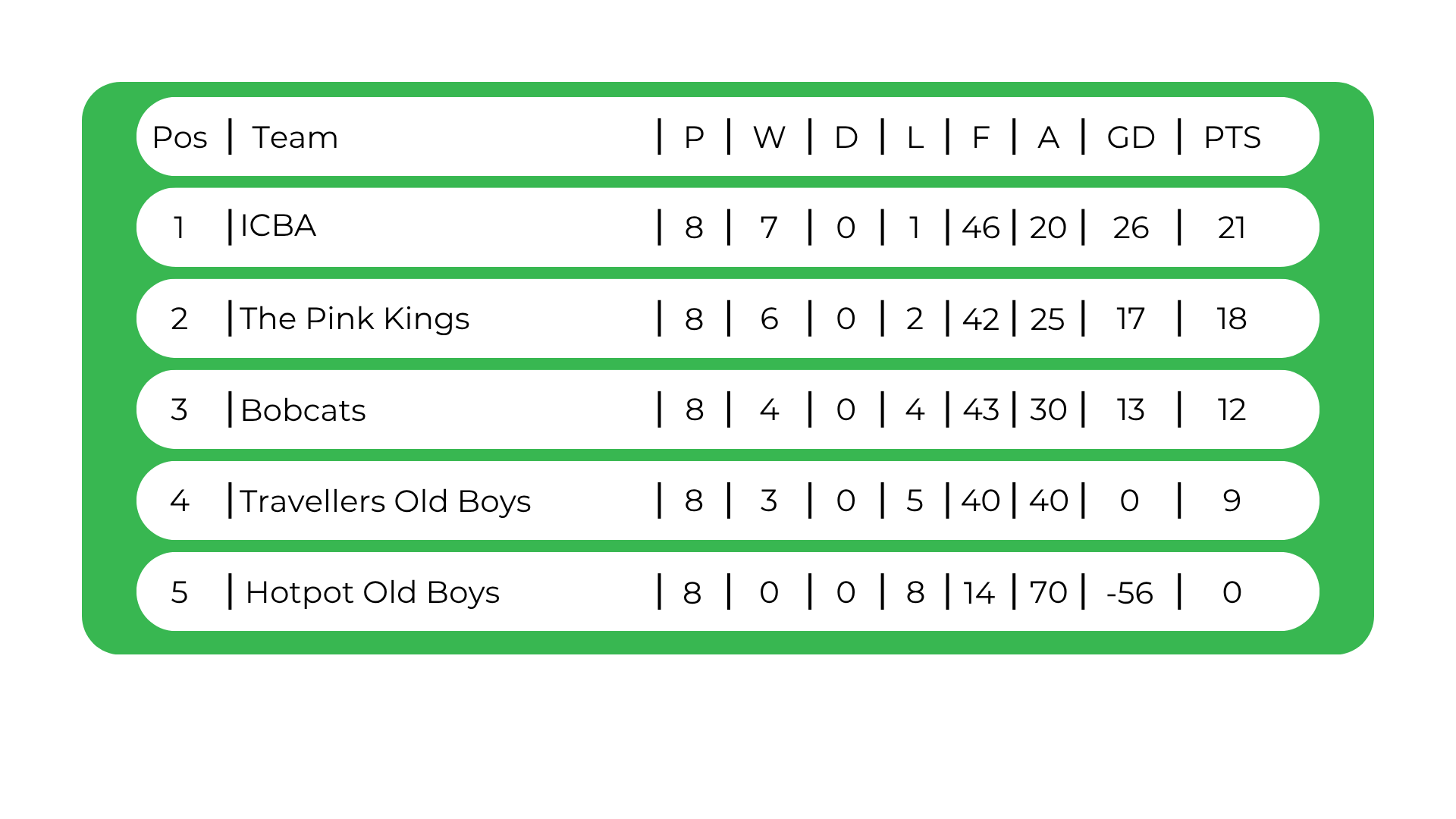The height and width of the screenshot is (819, 1456).
Task: Select the Bobcats team name
Action: click(x=303, y=410)
